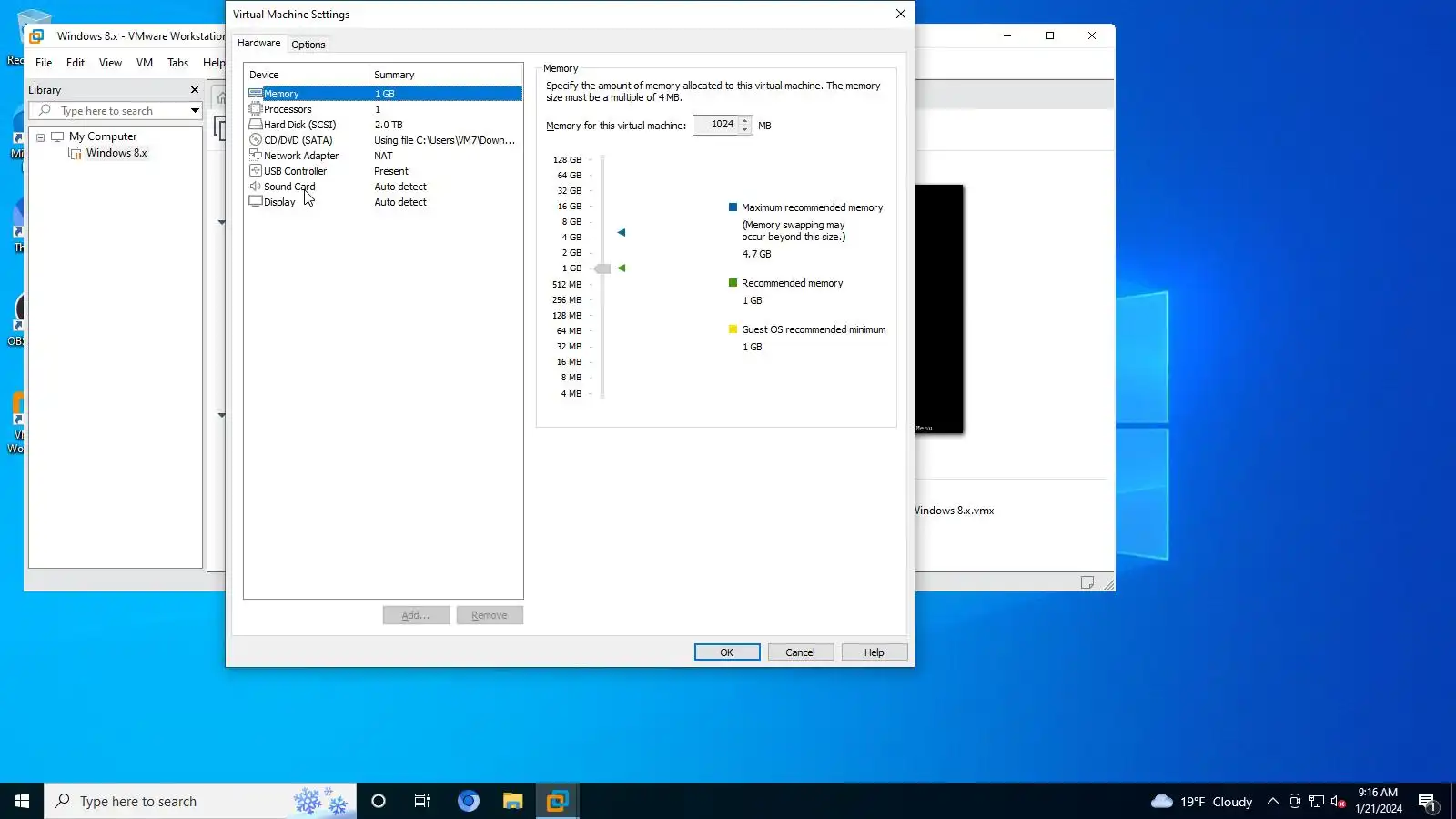Click the Device column header
Image resolution: width=1456 pixels, height=819 pixels.
307,75
